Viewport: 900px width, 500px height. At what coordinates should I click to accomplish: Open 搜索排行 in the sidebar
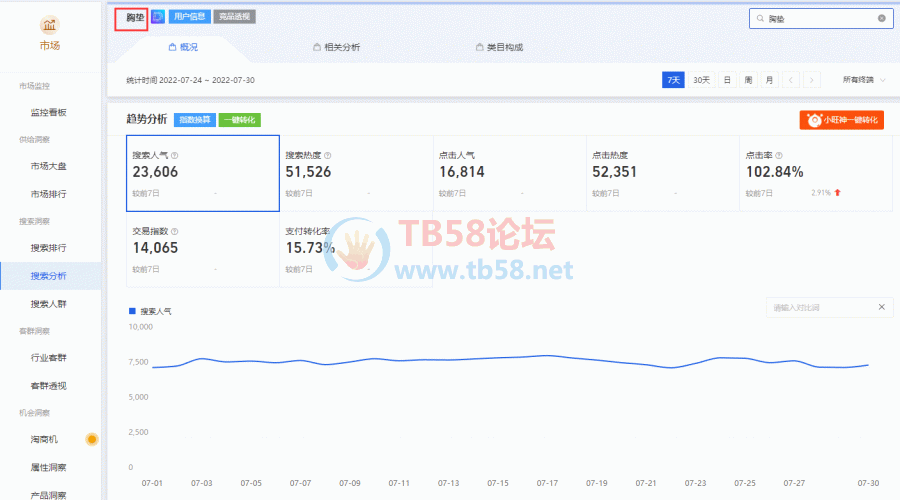tap(48, 248)
